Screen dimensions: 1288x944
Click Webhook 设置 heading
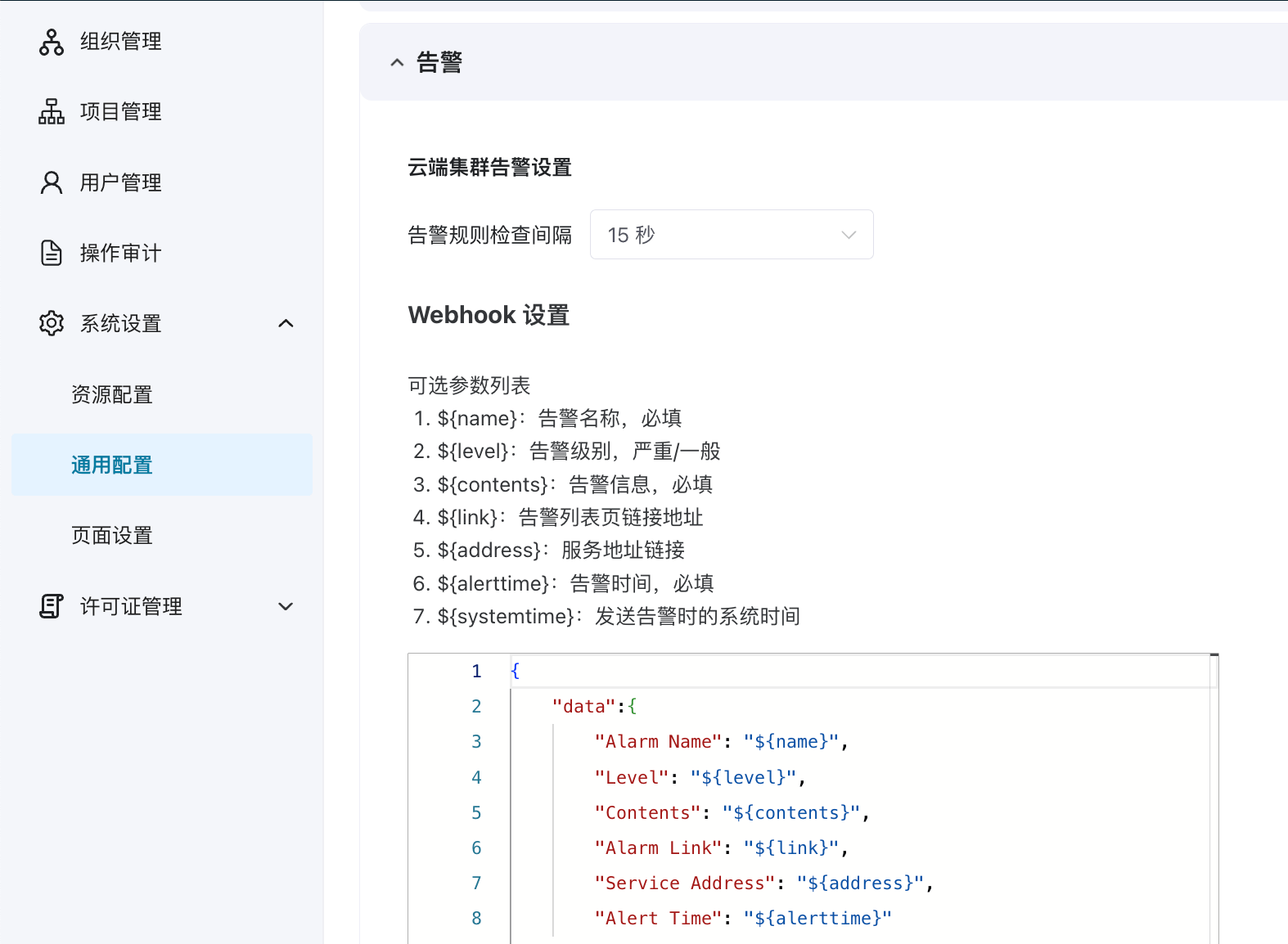(x=489, y=315)
